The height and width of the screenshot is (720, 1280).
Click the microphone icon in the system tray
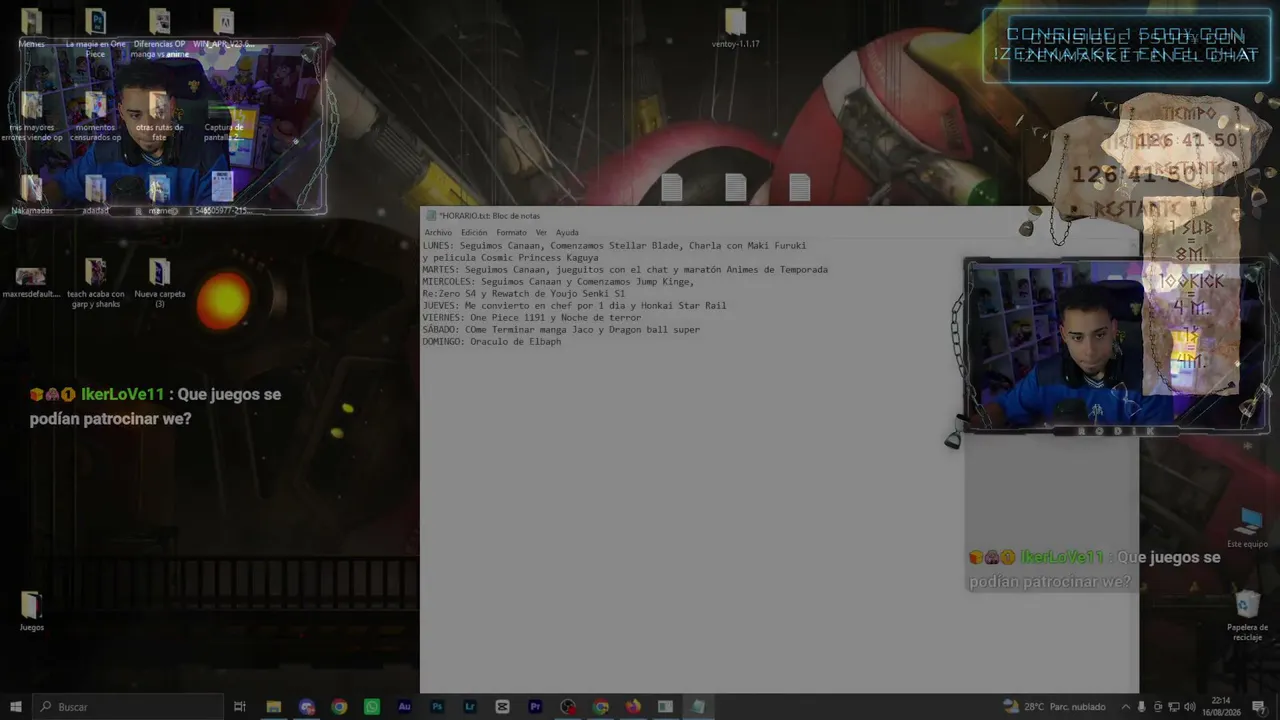click(1141, 707)
